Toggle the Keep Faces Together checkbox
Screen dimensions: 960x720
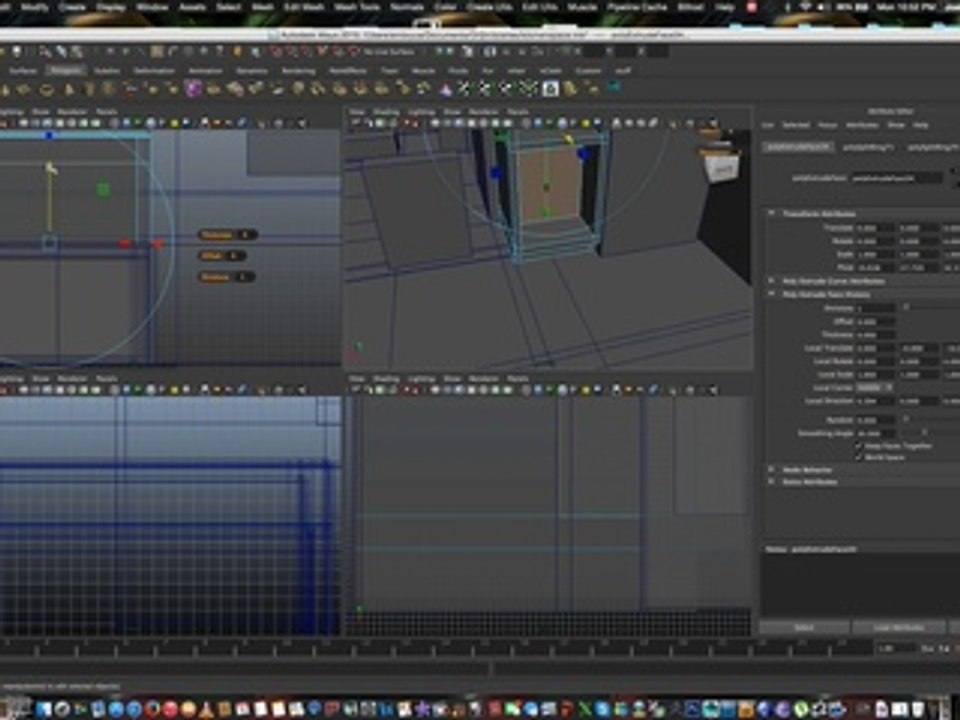coord(859,446)
